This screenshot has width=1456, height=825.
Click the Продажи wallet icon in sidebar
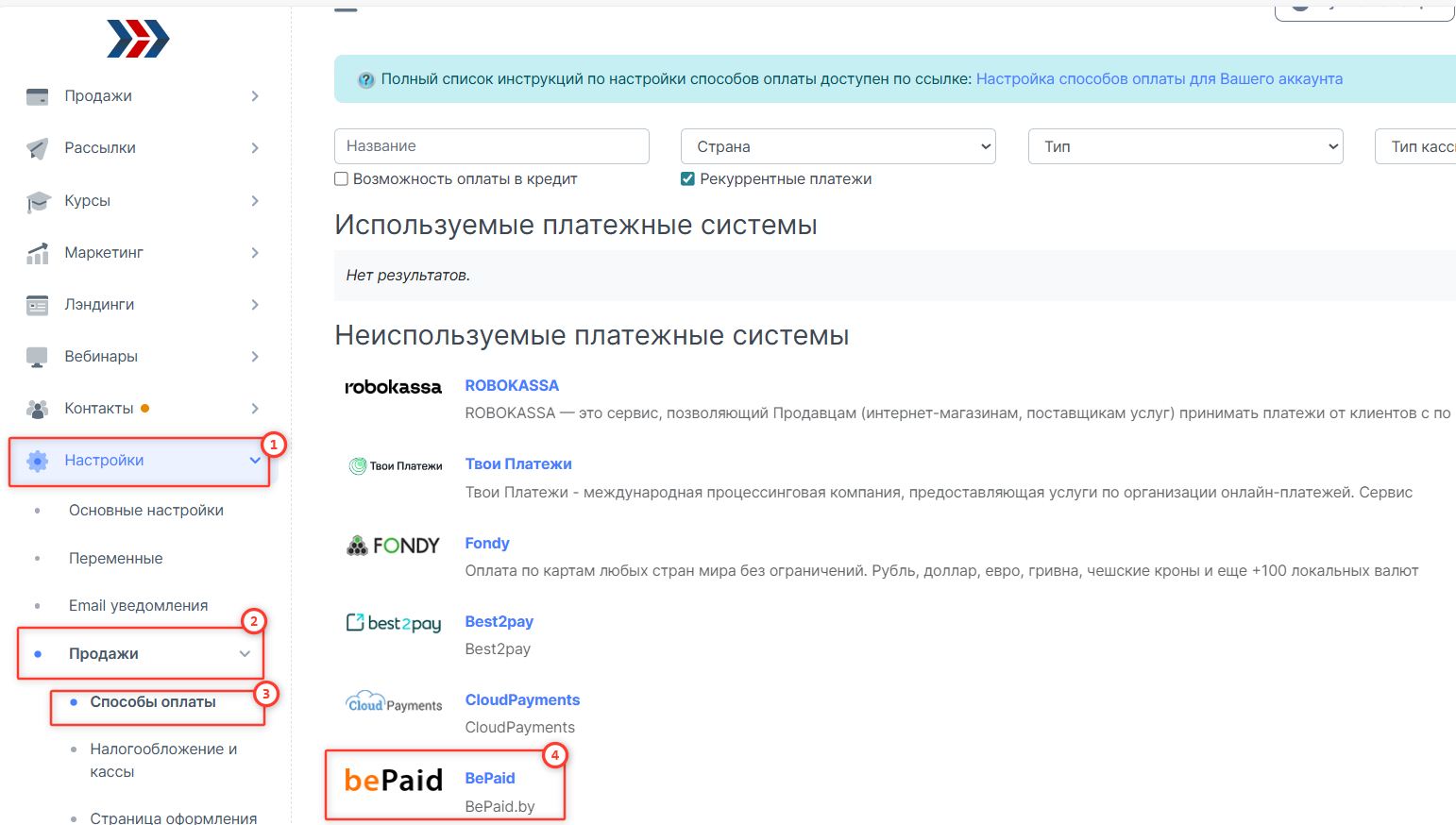tap(37, 96)
